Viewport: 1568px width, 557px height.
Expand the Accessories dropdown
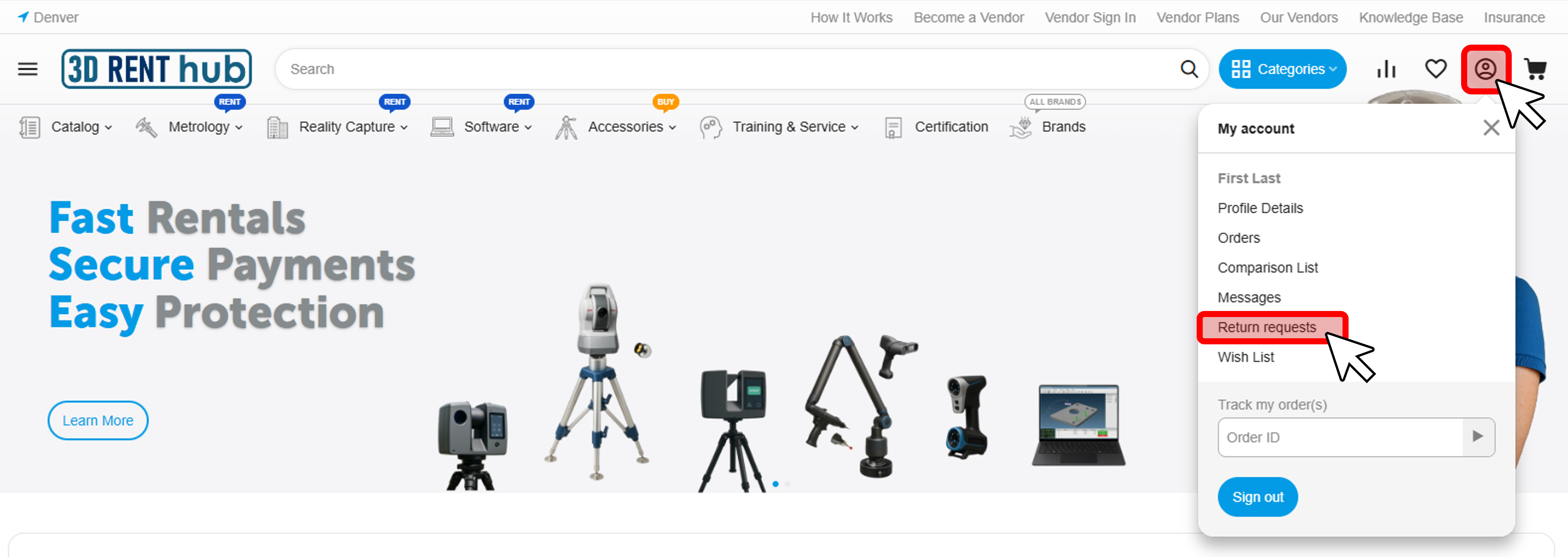click(x=631, y=127)
